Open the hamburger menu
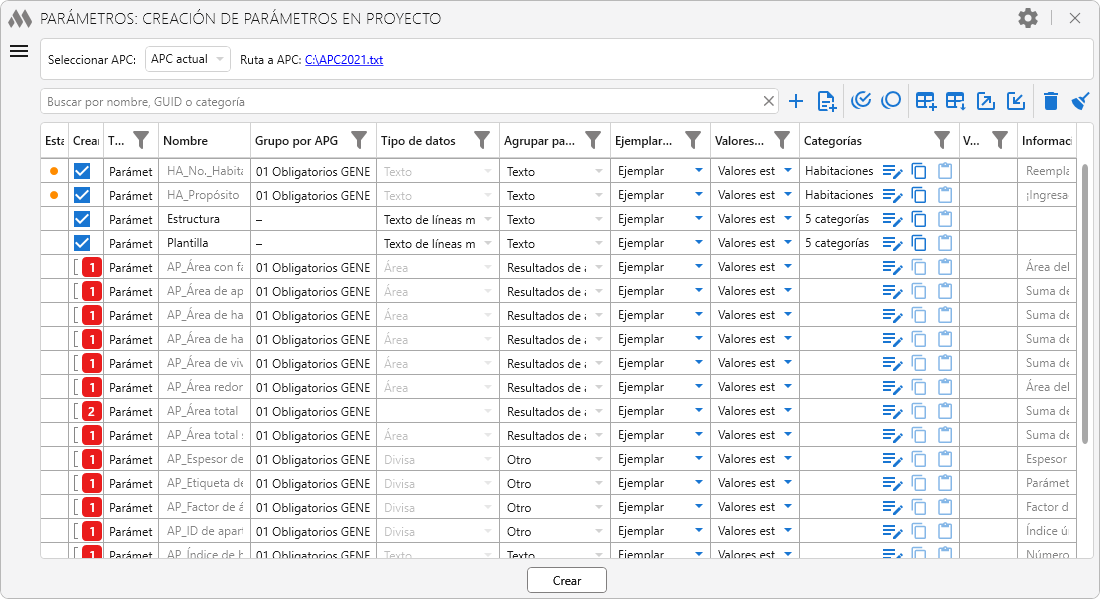The height and width of the screenshot is (599, 1100). click(x=19, y=52)
